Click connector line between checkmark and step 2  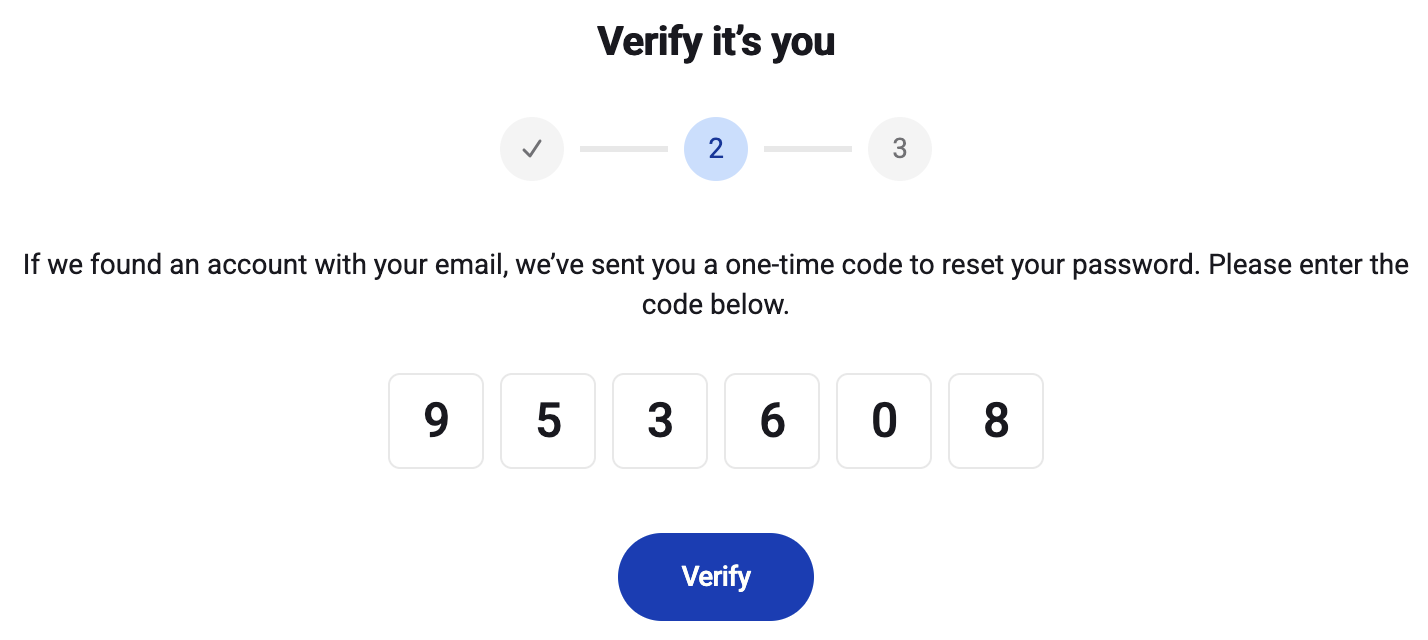(x=624, y=149)
